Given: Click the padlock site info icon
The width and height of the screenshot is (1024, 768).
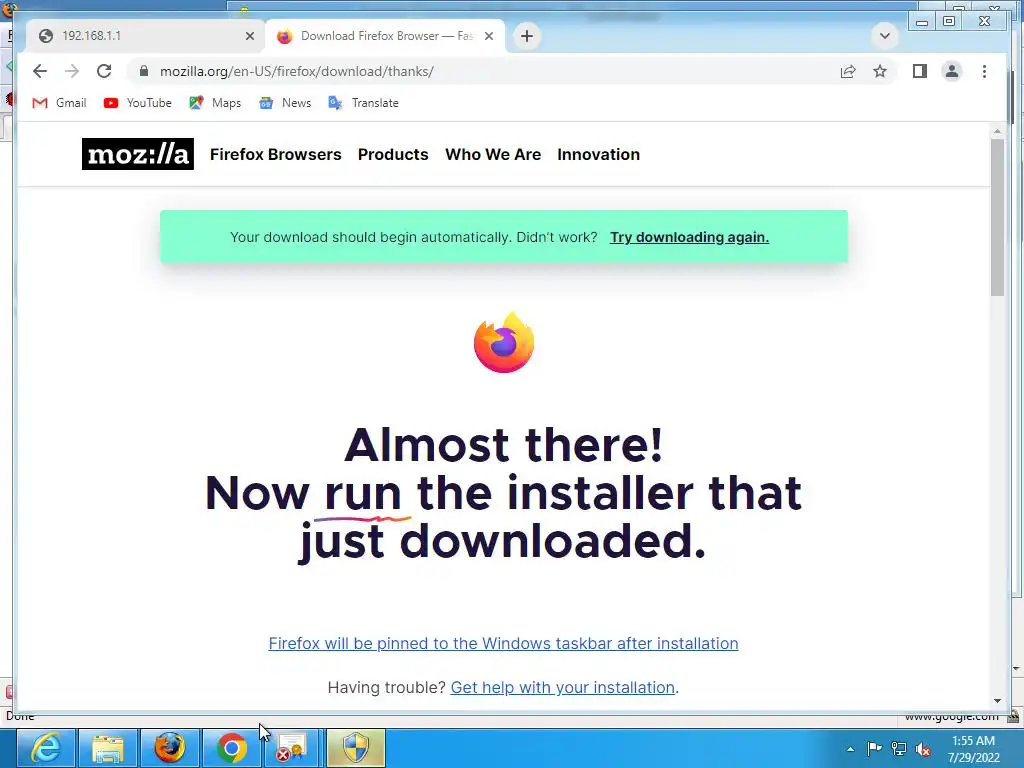Looking at the screenshot, I should [x=144, y=71].
